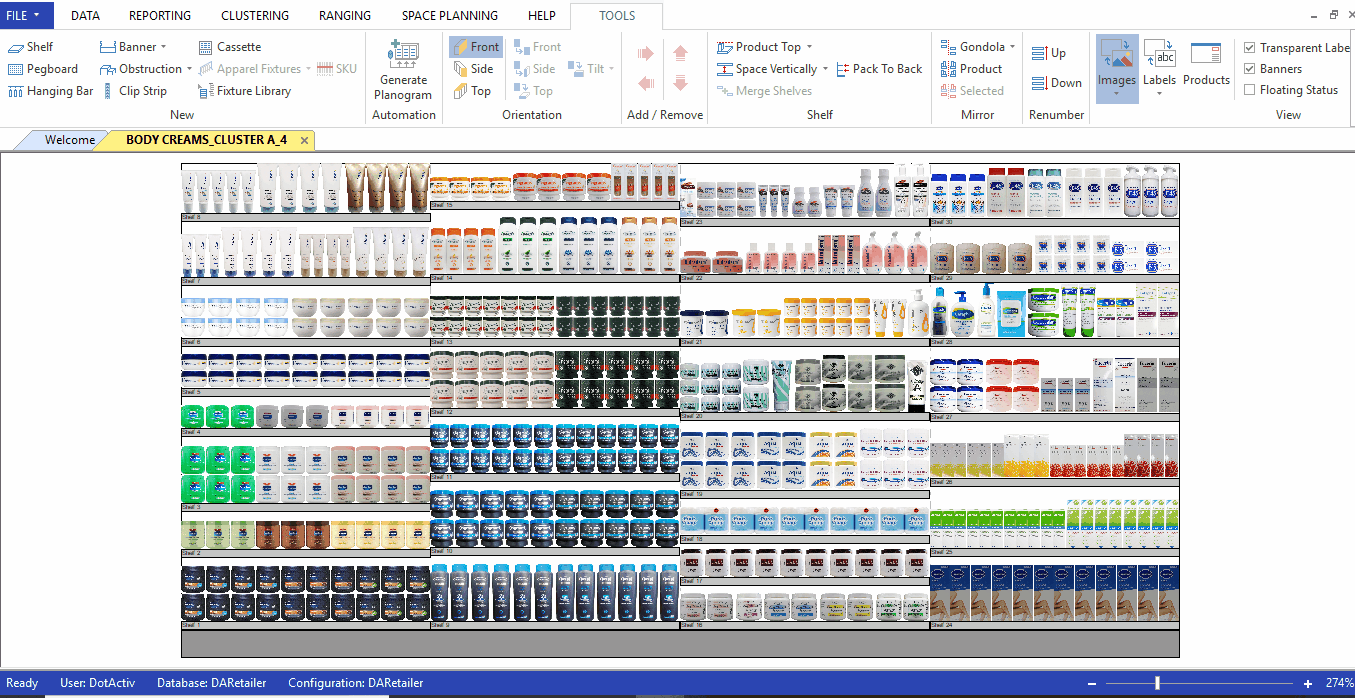Expand the Gondola mirror dropdown
The width and height of the screenshot is (1355, 698).
1012,47
